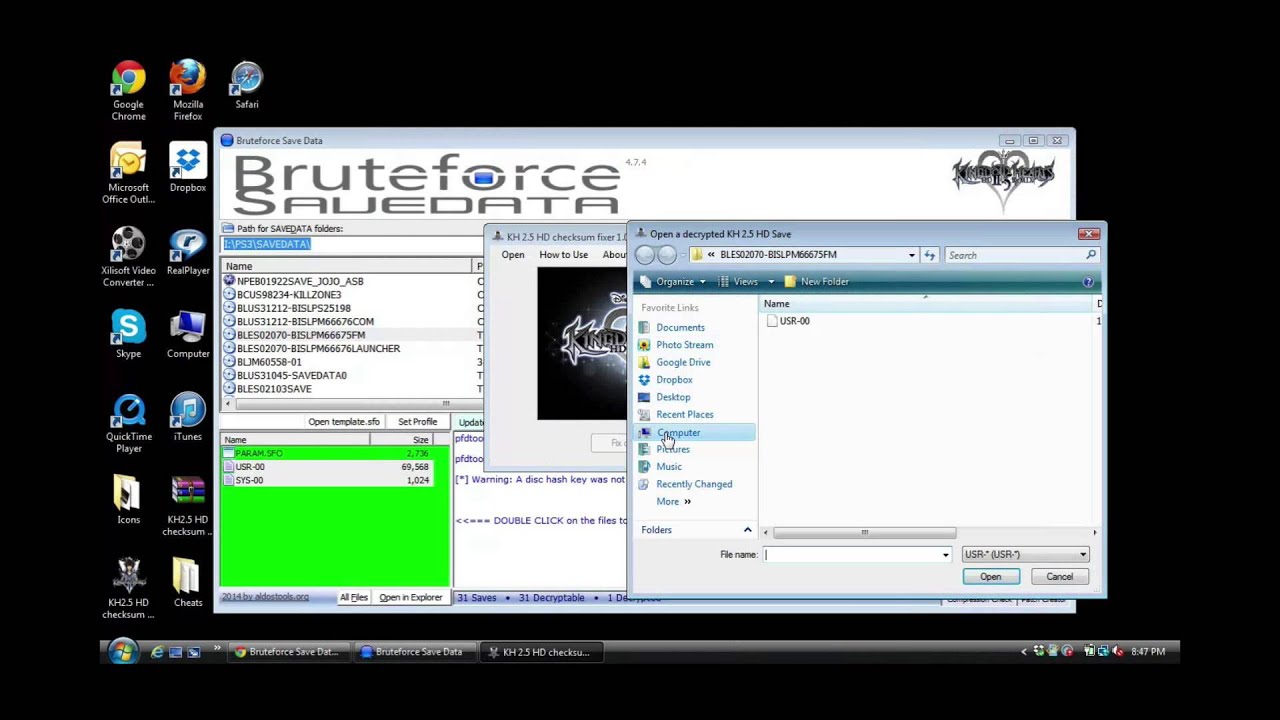The image size is (1280, 720).
Task: Select Desktop in Favorite Links
Action: pos(673,397)
